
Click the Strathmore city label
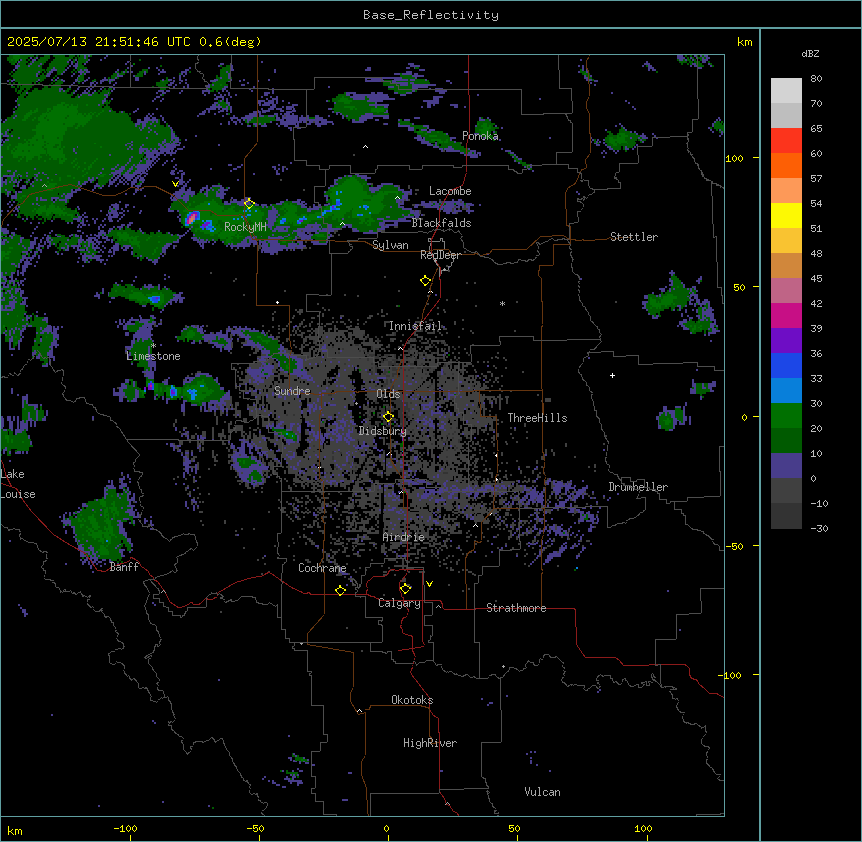point(516,608)
